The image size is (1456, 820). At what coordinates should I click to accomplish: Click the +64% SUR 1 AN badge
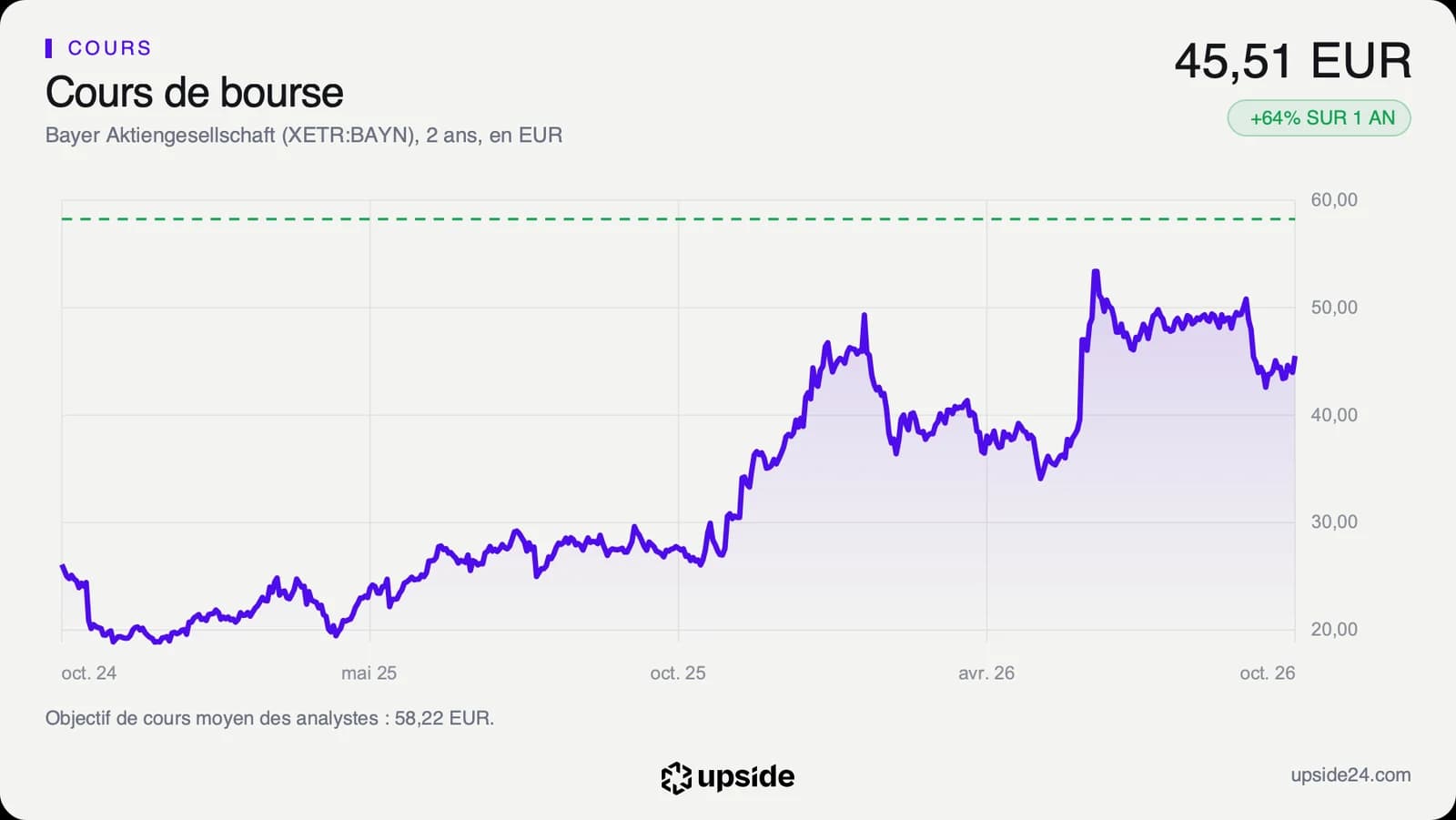pyautogui.click(x=1319, y=118)
